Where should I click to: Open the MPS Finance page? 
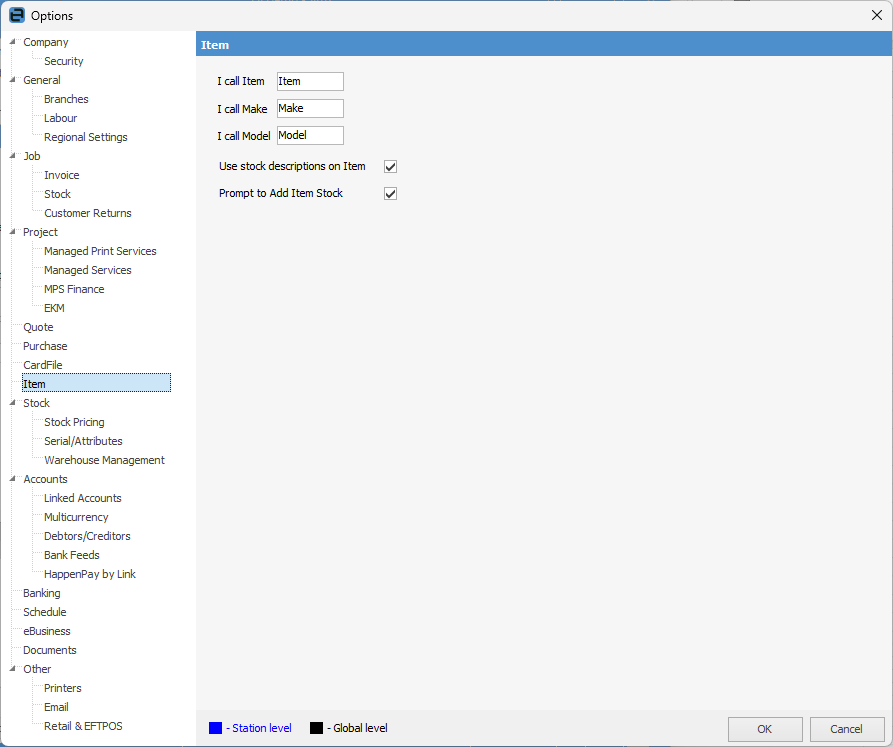[74, 289]
